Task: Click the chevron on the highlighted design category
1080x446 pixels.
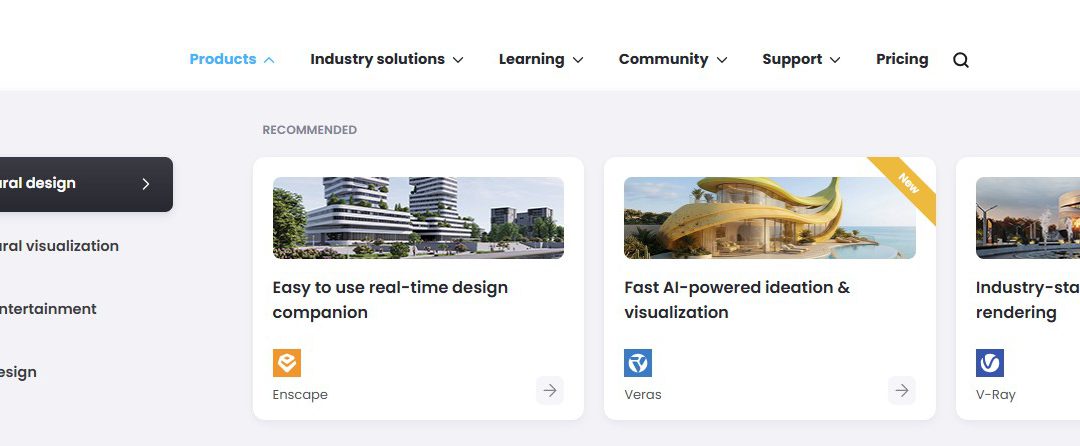Action: (x=145, y=184)
